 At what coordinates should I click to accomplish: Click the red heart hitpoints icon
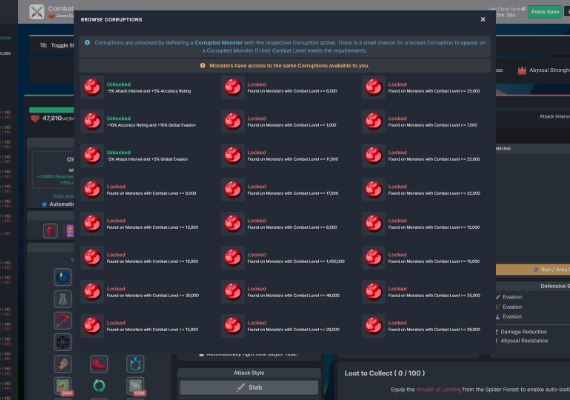[35, 118]
